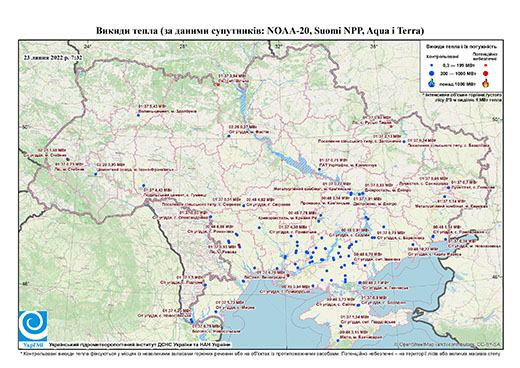Click the large red circle legend swatch
The image size is (520, 368).
(486, 73)
